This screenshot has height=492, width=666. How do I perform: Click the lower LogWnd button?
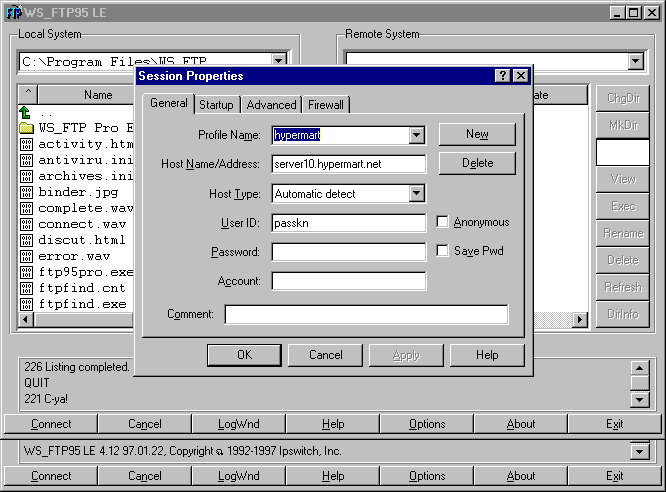tap(239, 476)
